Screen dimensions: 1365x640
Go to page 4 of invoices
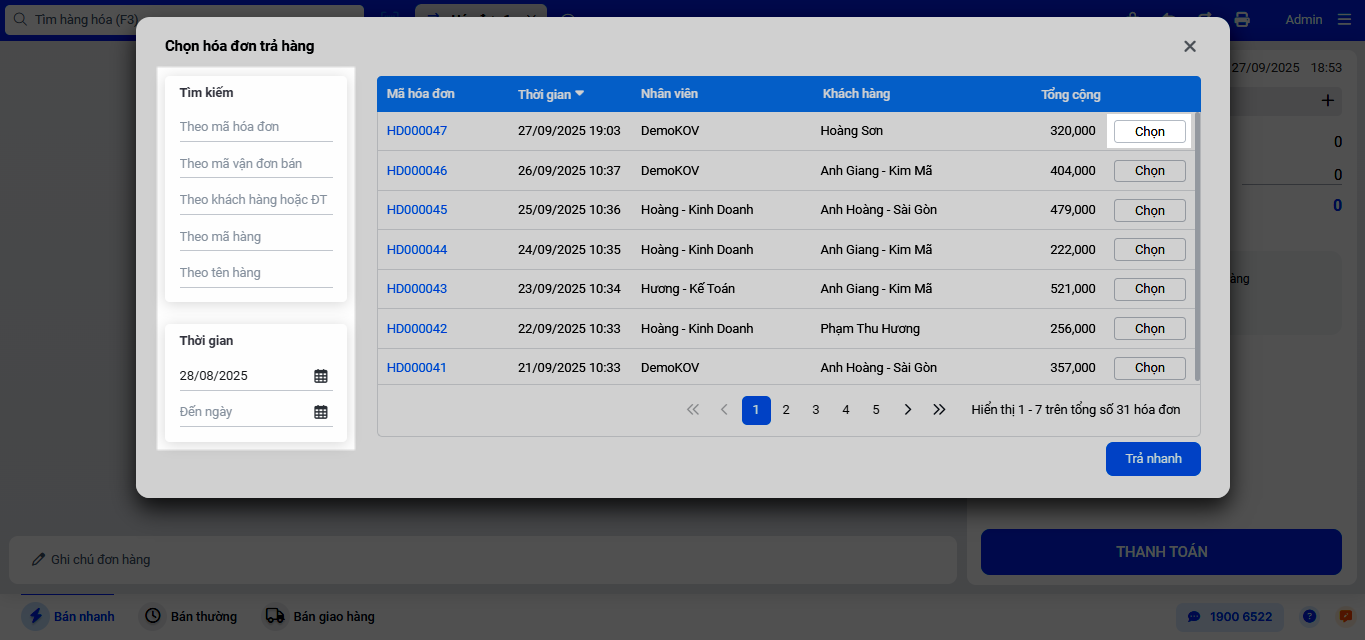point(846,410)
